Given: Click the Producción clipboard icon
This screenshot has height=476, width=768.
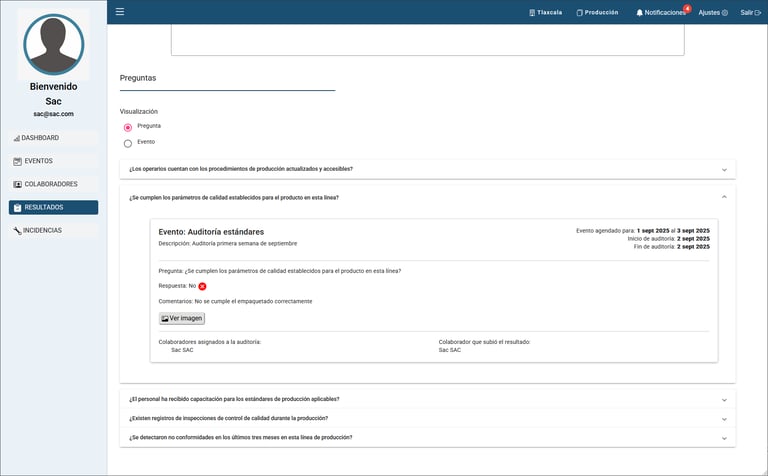Looking at the screenshot, I should [579, 13].
